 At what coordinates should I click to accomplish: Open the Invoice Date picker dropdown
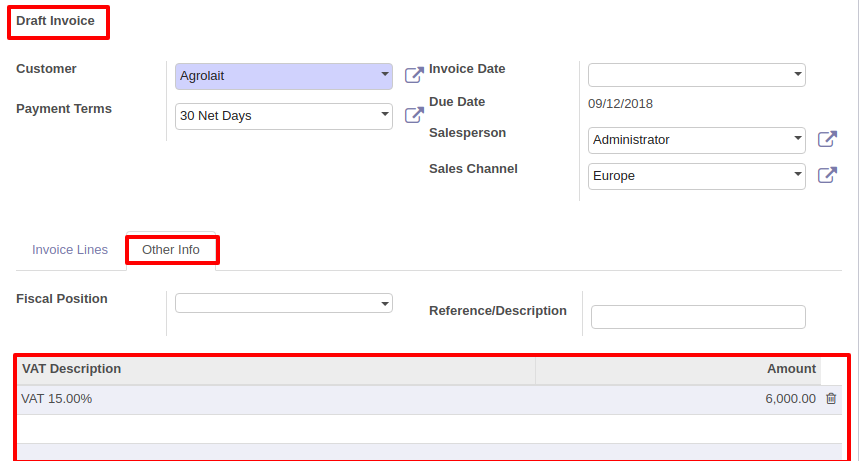[x=697, y=75]
